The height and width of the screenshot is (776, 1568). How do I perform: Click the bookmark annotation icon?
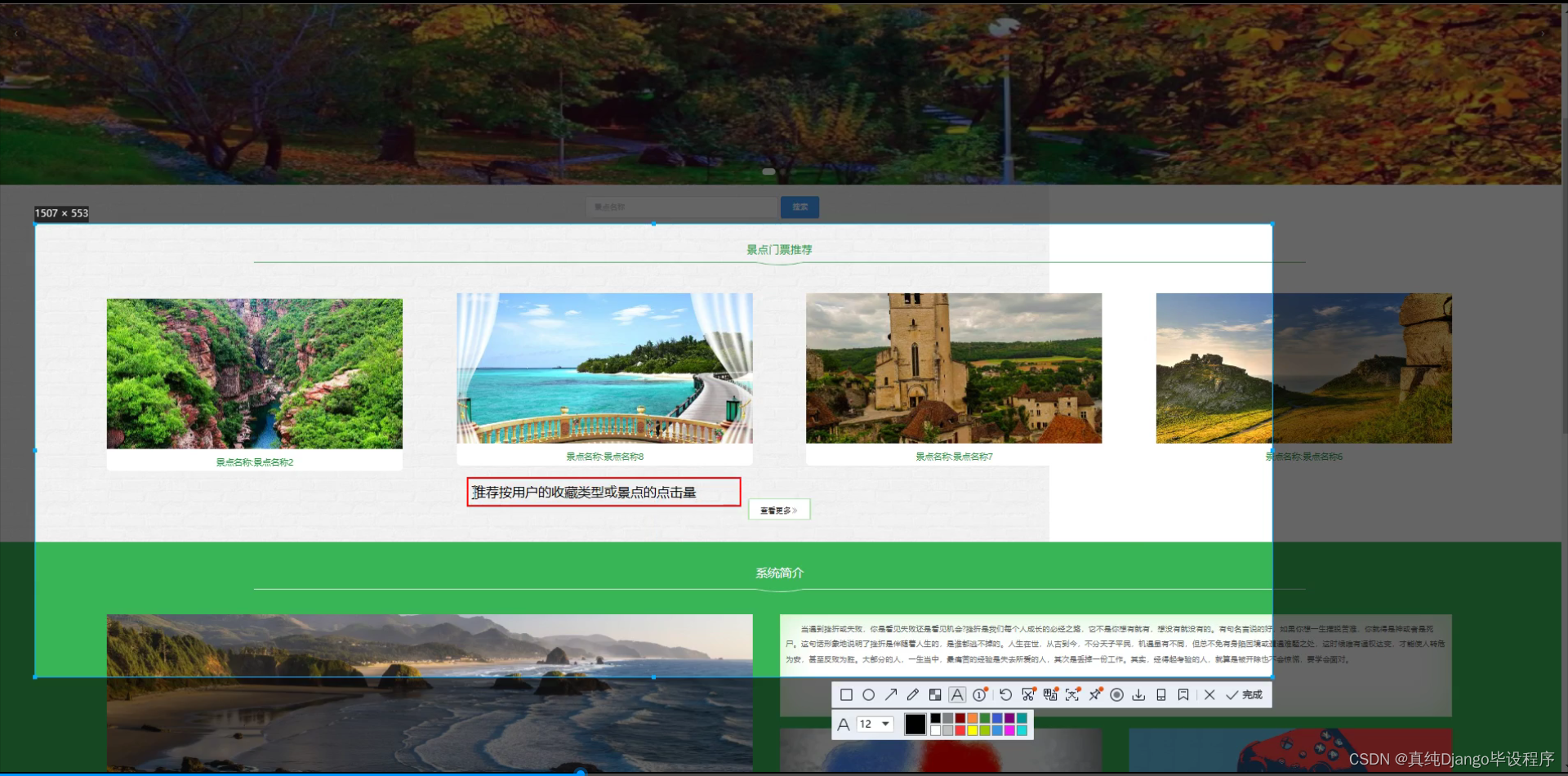pyautogui.click(x=1184, y=694)
